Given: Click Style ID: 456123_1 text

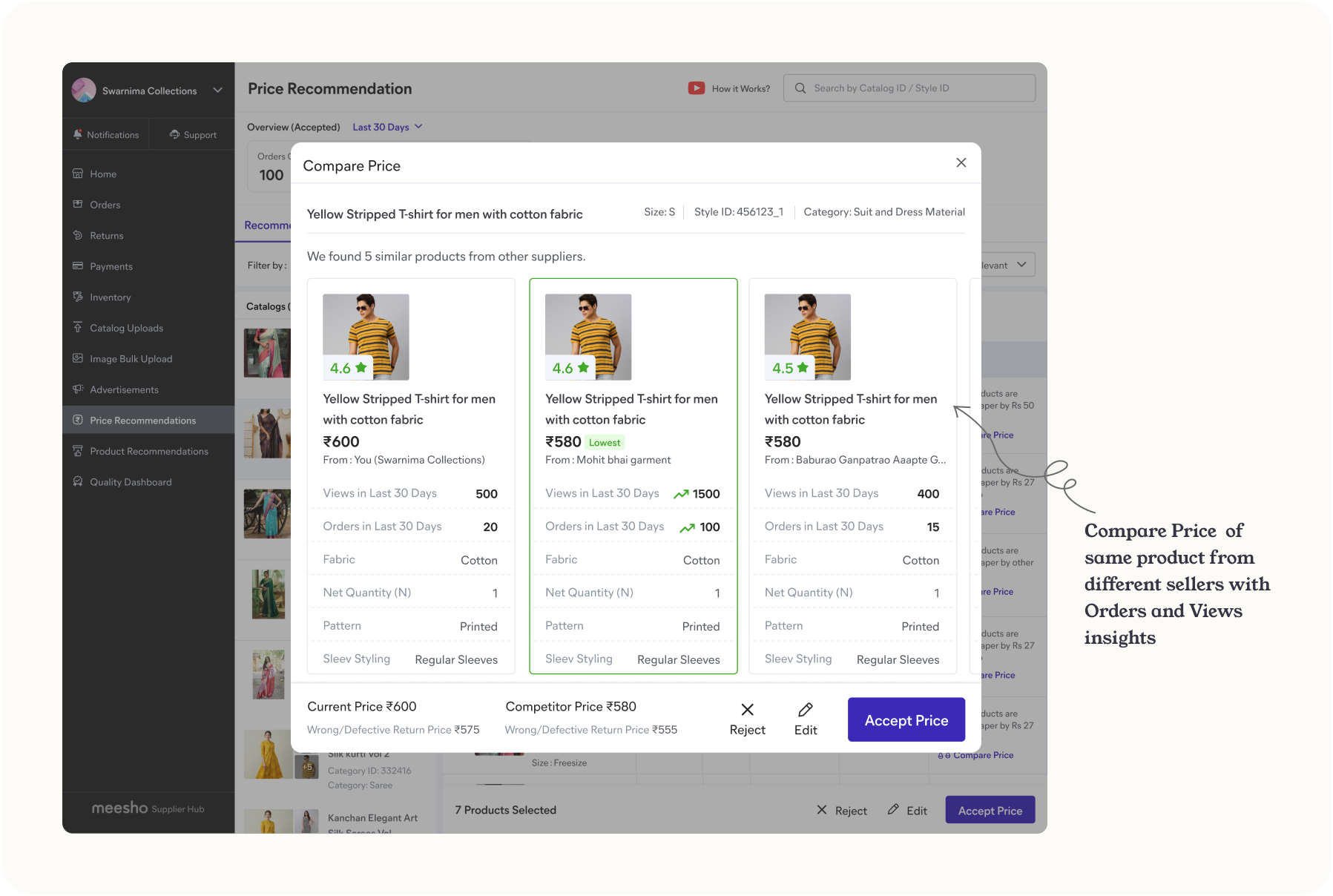Looking at the screenshot, I should point(739,212).
